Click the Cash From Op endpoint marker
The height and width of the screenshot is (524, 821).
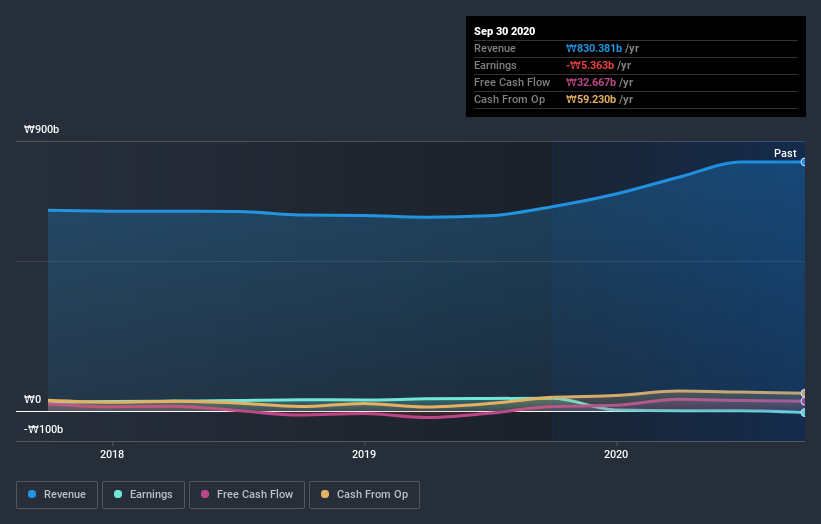[x=804, y=393]
